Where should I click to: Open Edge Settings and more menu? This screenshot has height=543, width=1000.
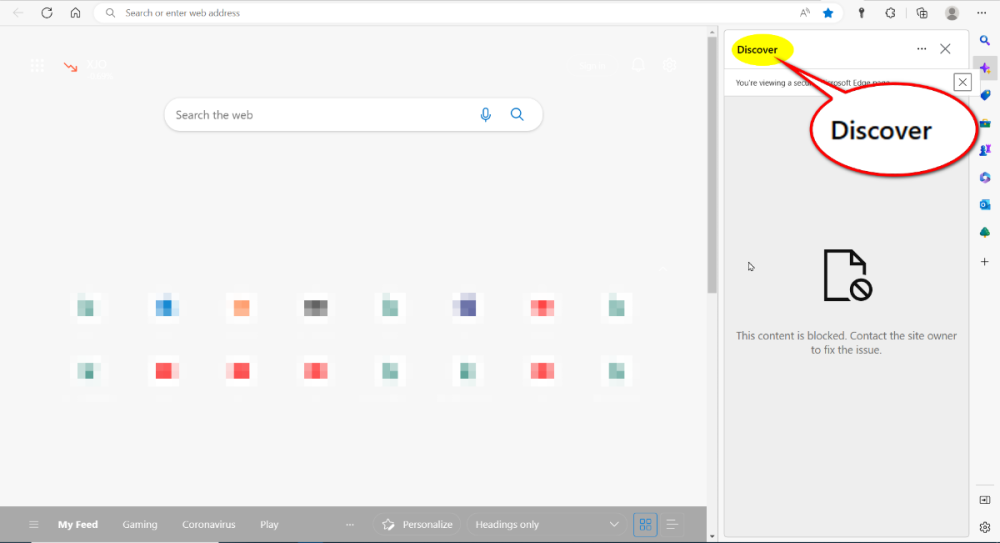[x=982, y=13]
